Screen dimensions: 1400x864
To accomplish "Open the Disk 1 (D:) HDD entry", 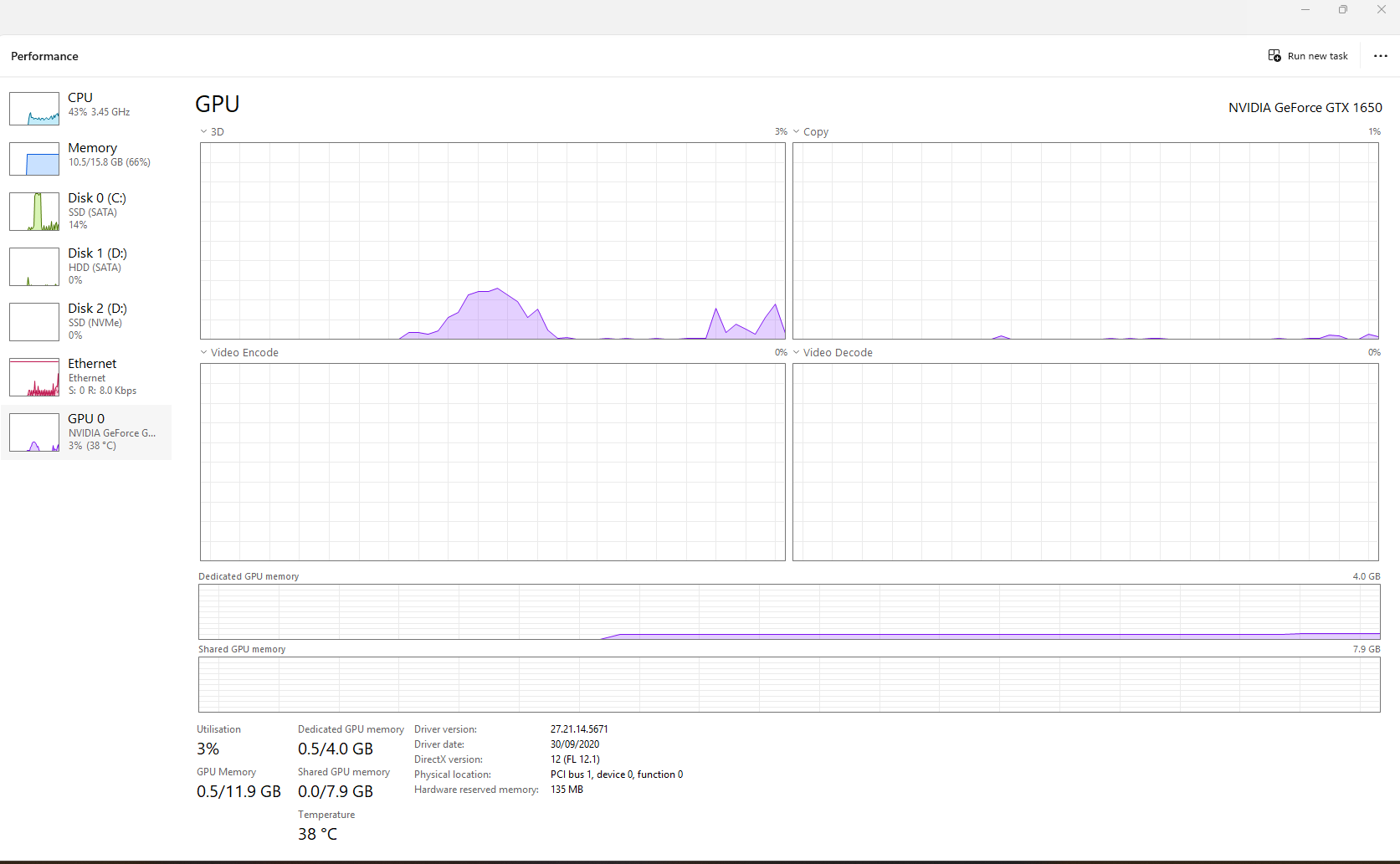I will 87,266.
